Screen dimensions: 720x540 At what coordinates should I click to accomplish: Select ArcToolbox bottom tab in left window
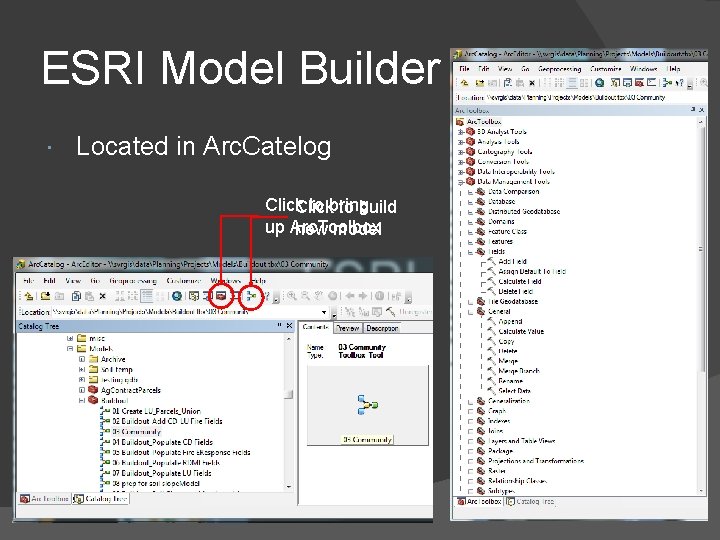click(x=45, y=499)
